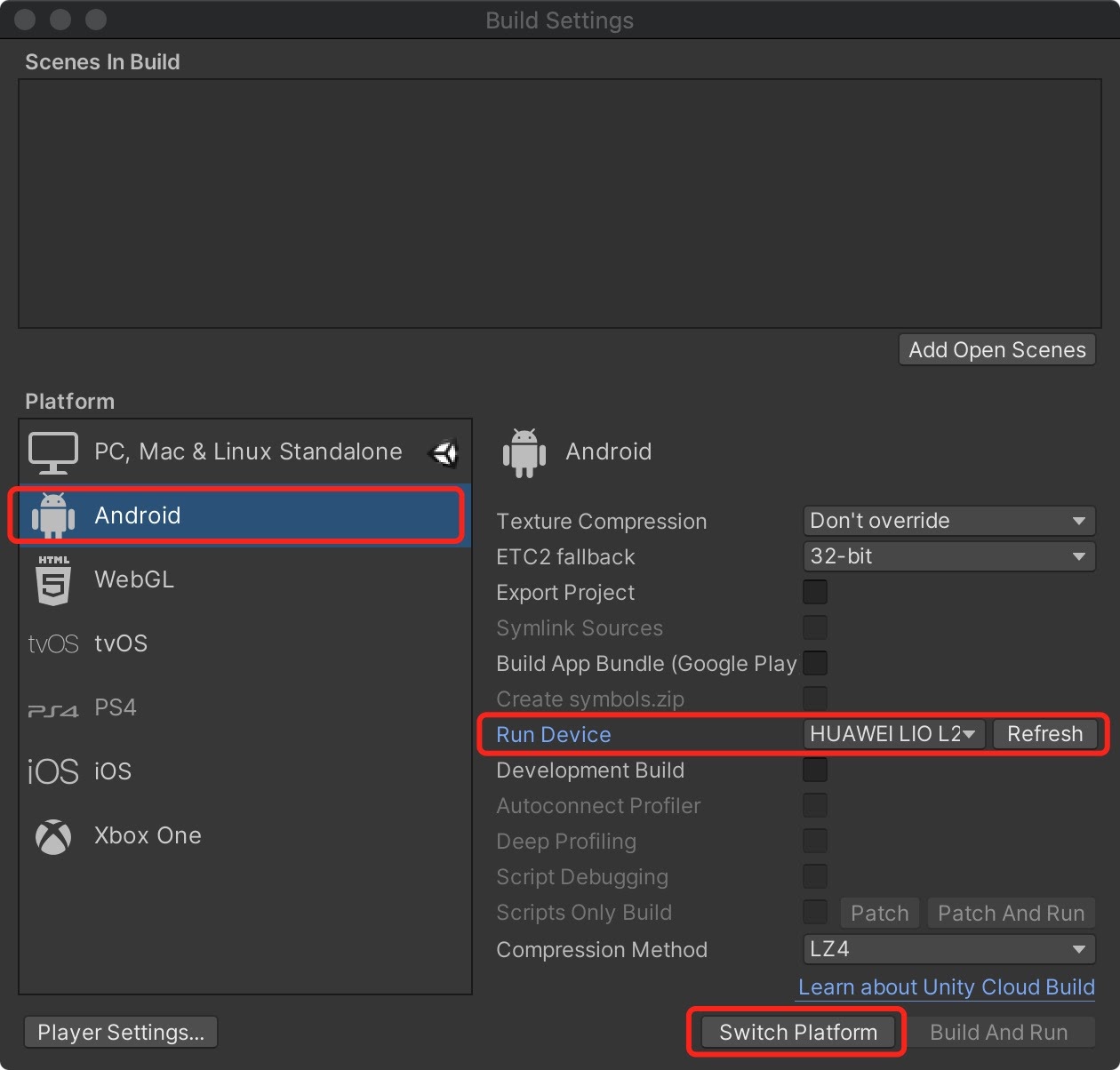Click the Build And Run button

click(999, 1033)
